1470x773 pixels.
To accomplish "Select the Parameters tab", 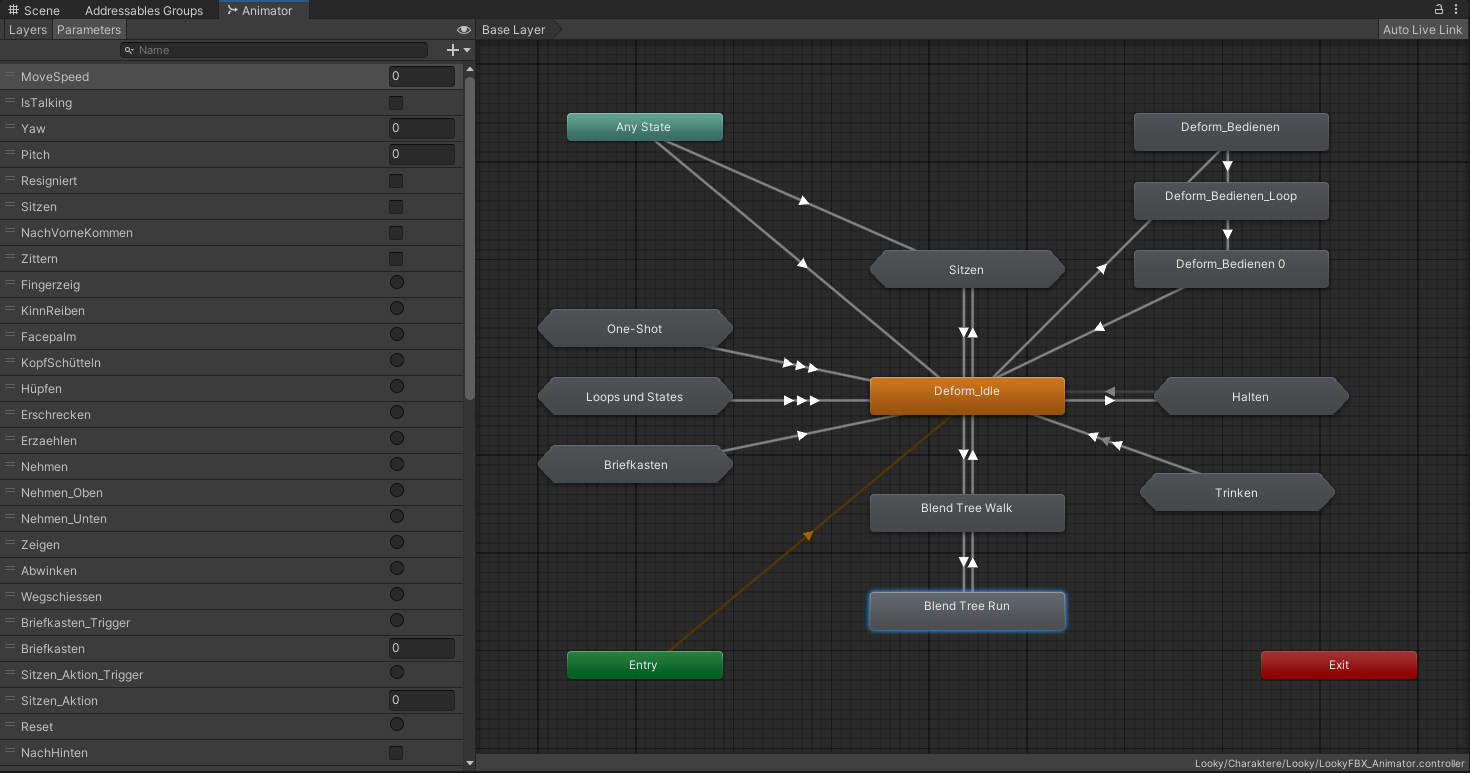I will click(88, 30).
